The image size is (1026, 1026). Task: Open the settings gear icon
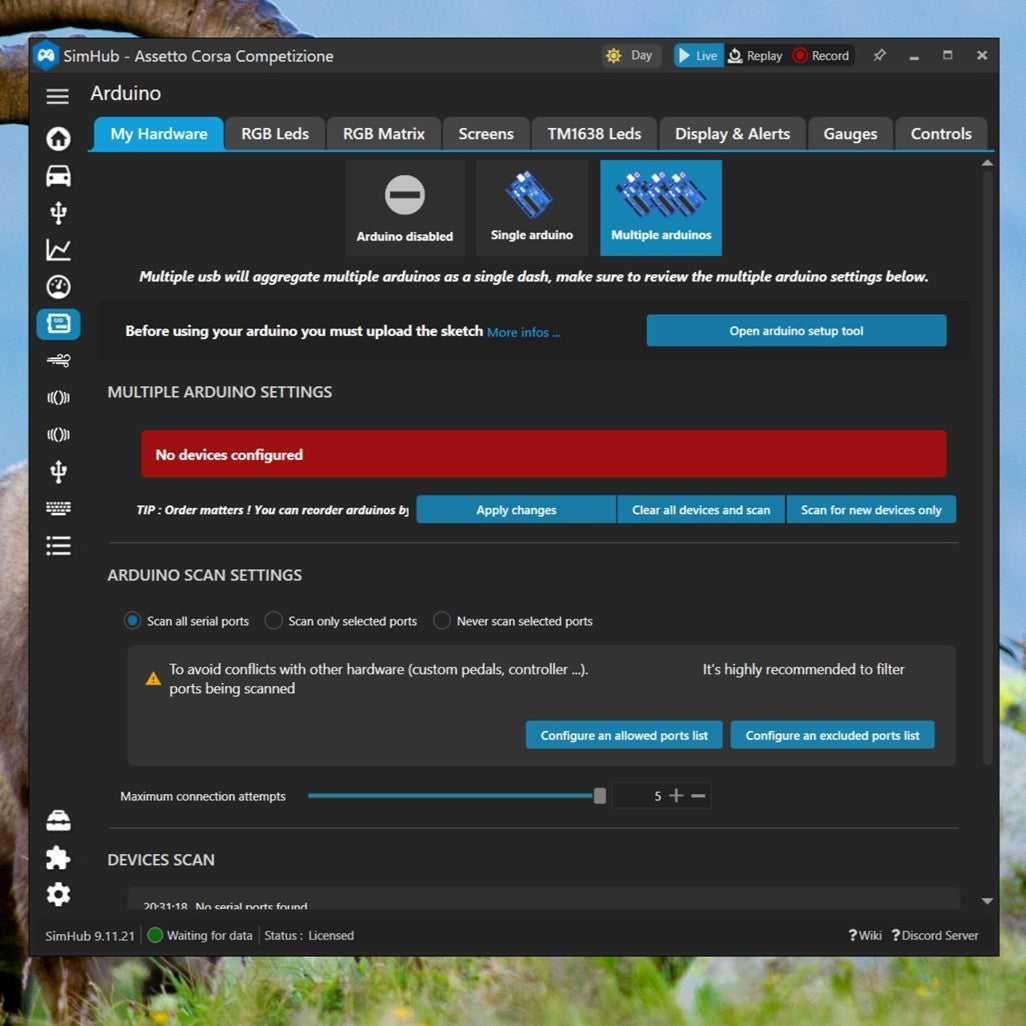(58, 894)
